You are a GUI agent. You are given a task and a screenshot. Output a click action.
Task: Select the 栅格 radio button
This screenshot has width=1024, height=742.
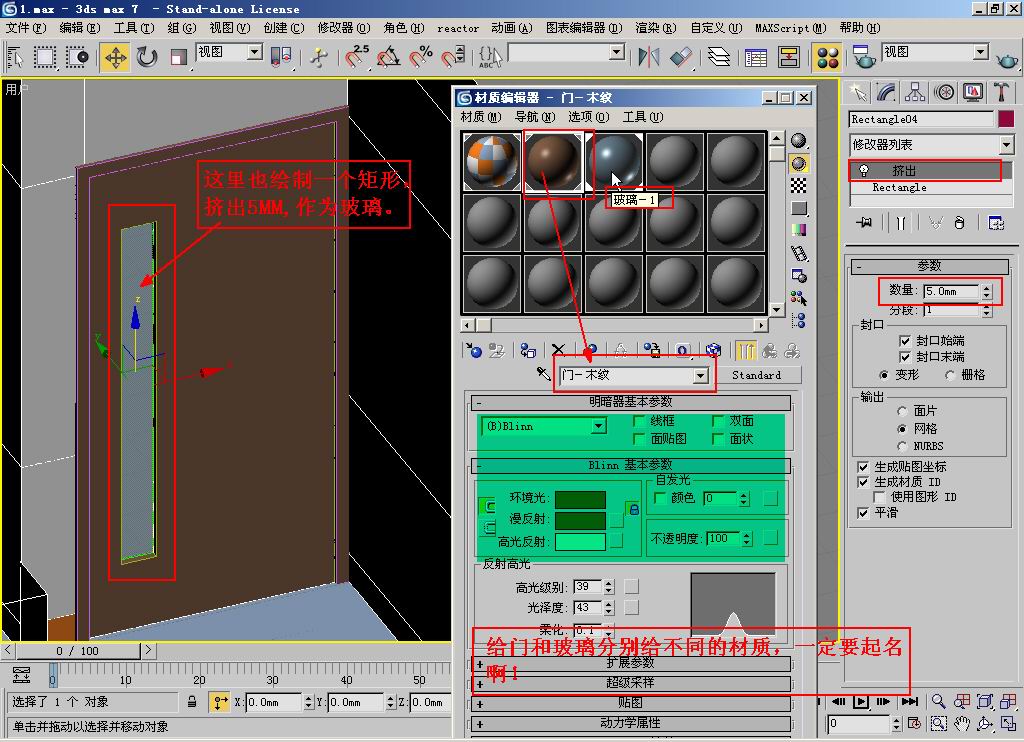point(950,375)
